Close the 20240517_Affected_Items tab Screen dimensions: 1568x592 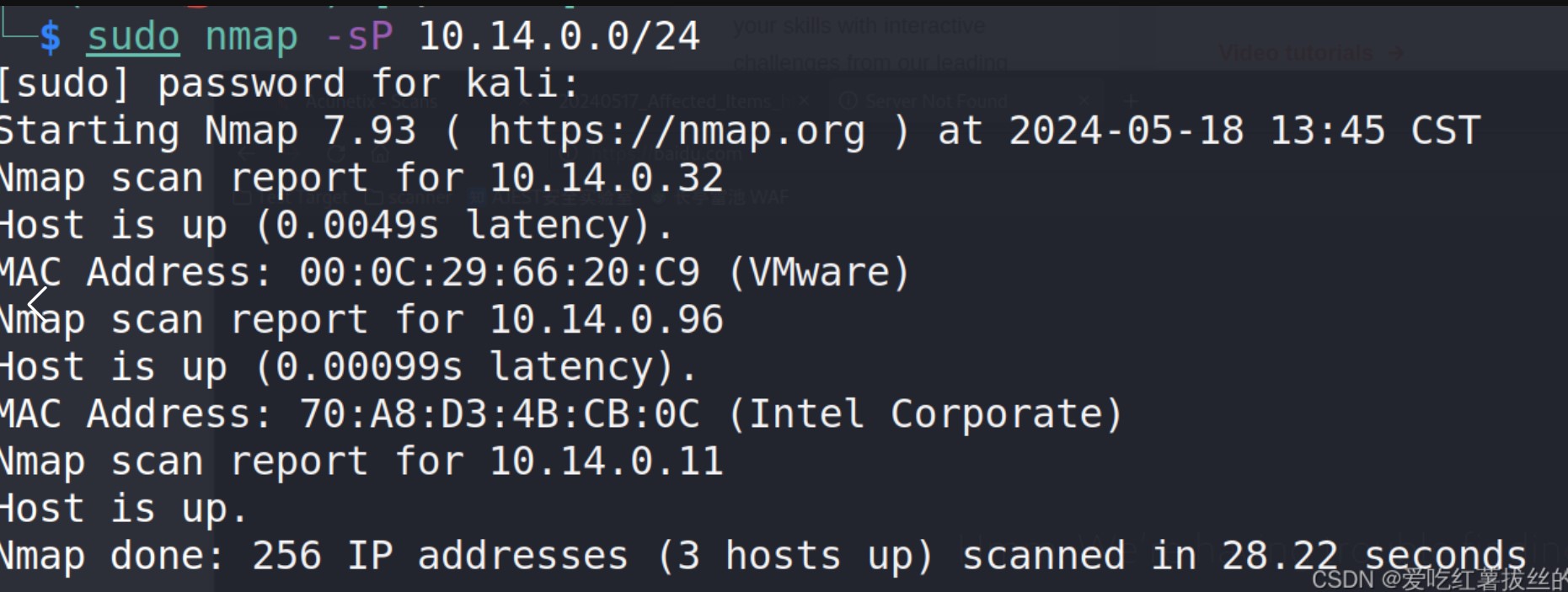tap(804, 101)
